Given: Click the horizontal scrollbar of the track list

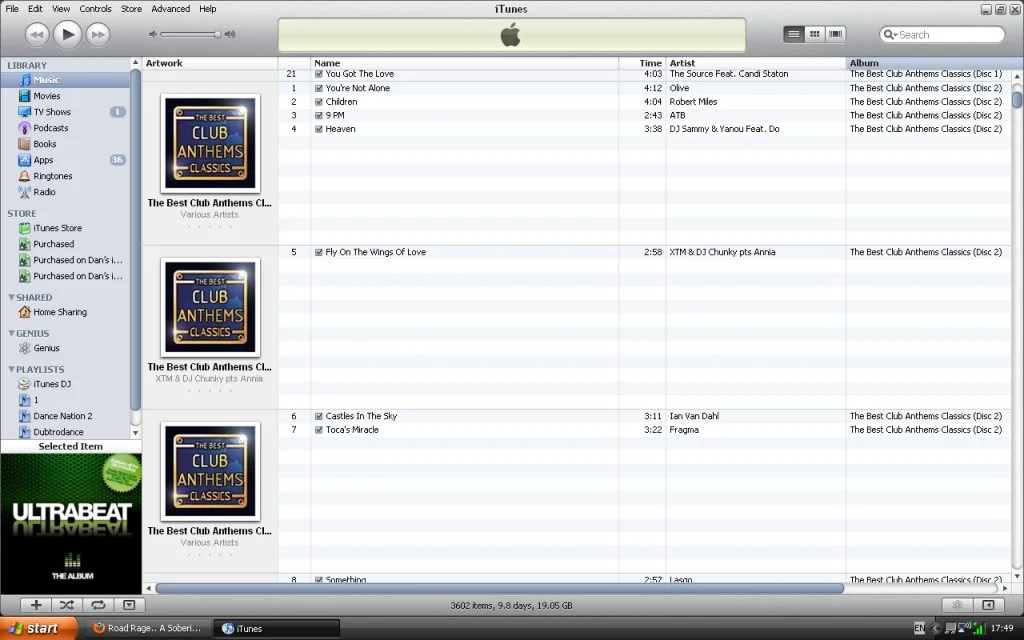Looking at the screenshot, I should tap(500, 588).
